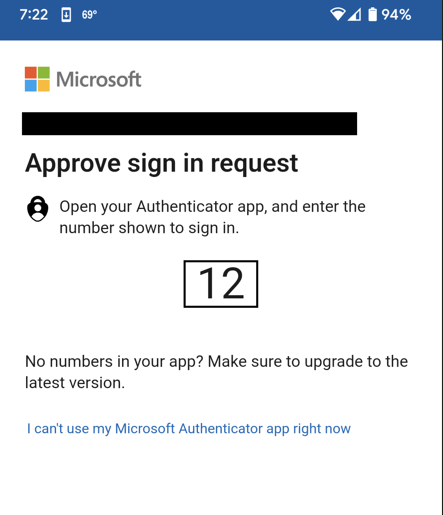Tap the Authenticator lock icon
The image size is (443, 515).
tap(38, 209)
